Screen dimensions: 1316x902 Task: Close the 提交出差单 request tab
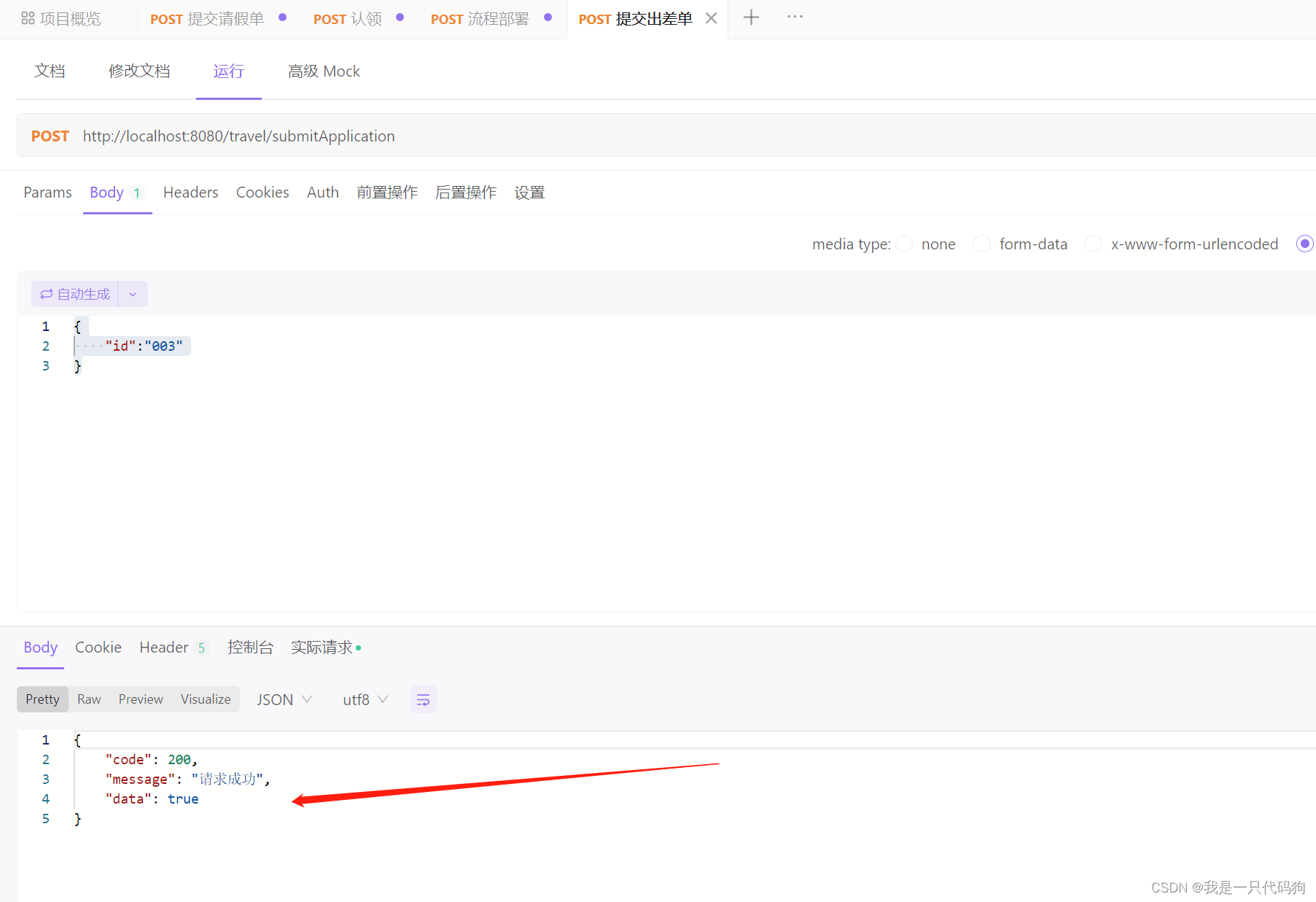coord(711,18)
